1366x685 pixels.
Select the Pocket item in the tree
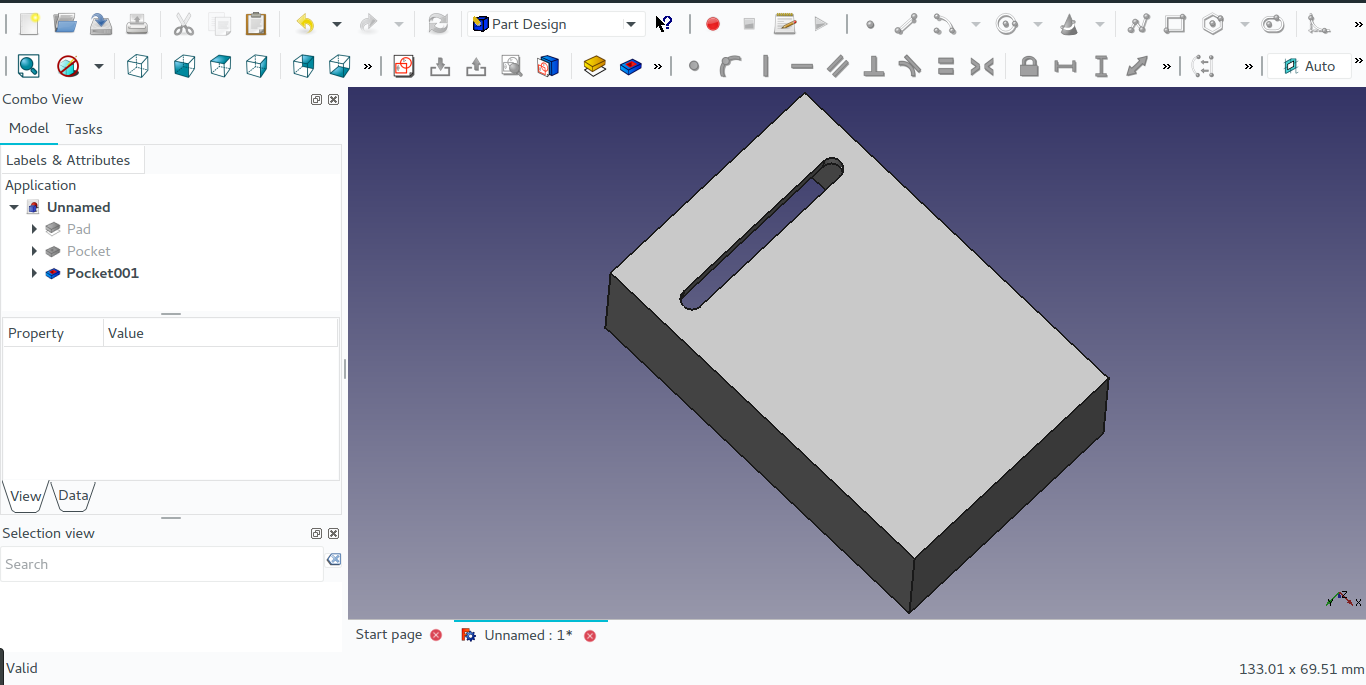(x=88, y=251)
